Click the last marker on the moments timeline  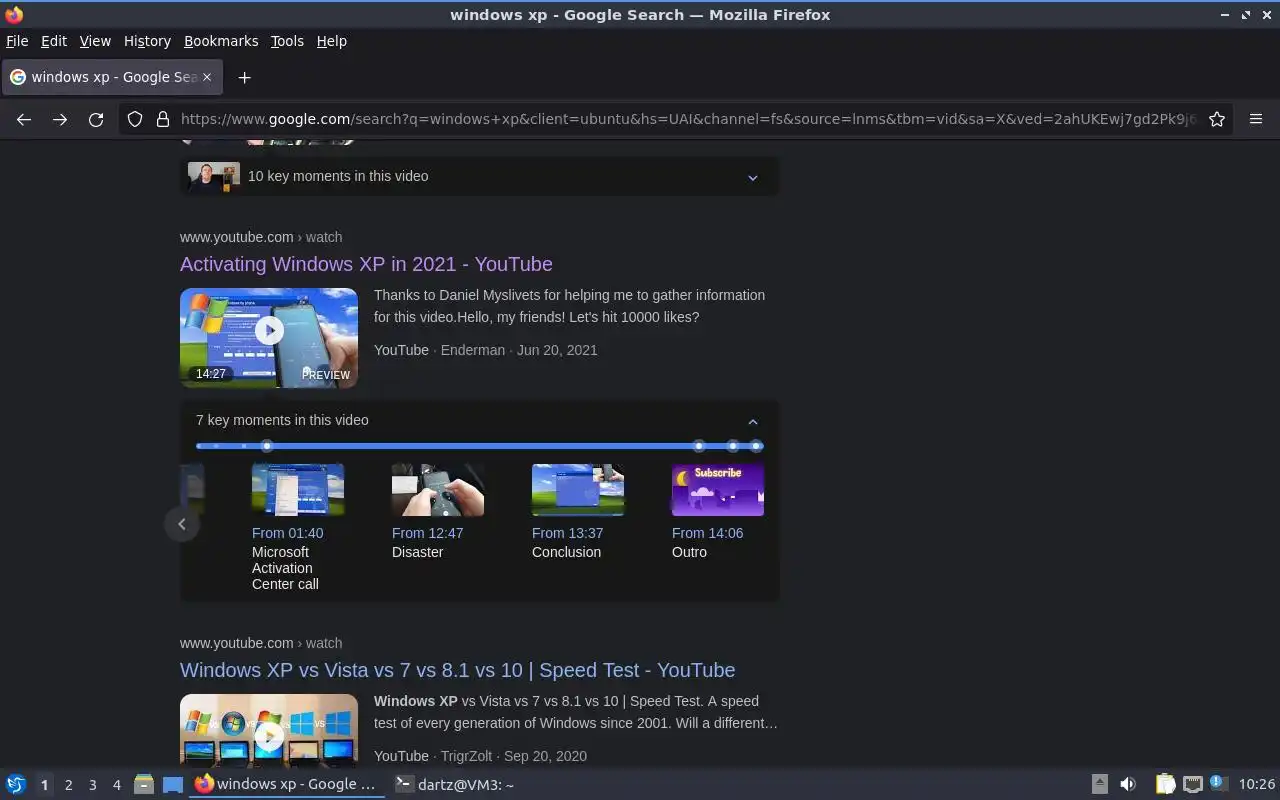(x=757, y=446)
